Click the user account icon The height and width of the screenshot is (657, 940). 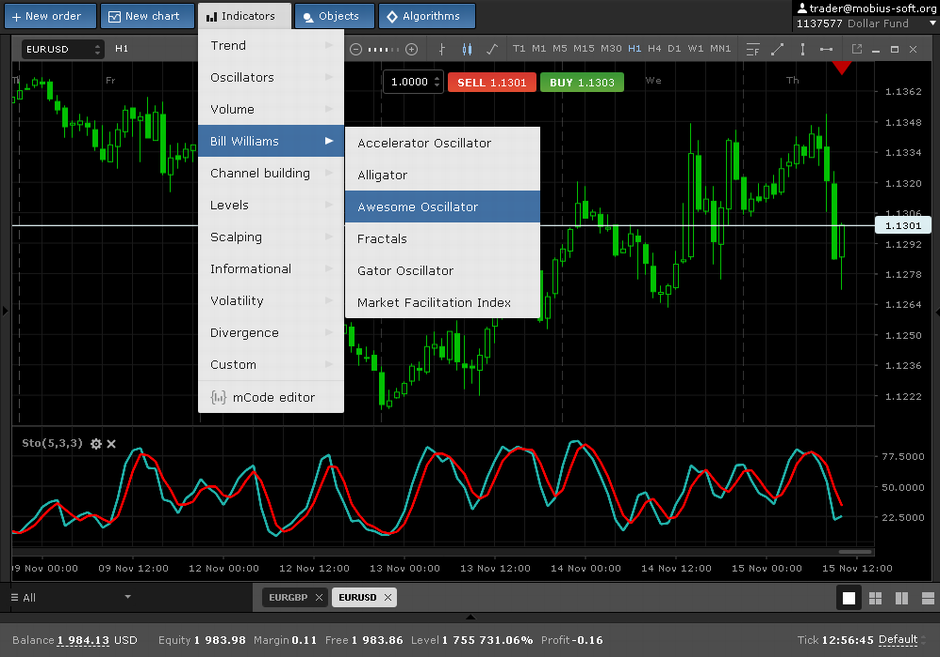point(802,8)
